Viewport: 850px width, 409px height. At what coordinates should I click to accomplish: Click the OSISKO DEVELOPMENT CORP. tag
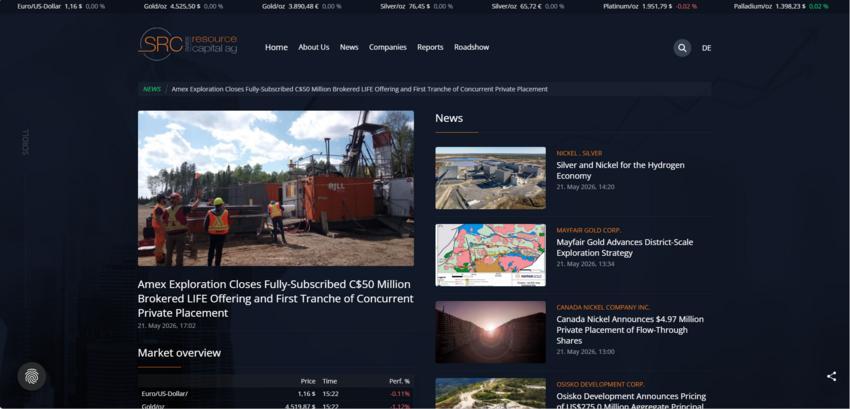point(600,385)
